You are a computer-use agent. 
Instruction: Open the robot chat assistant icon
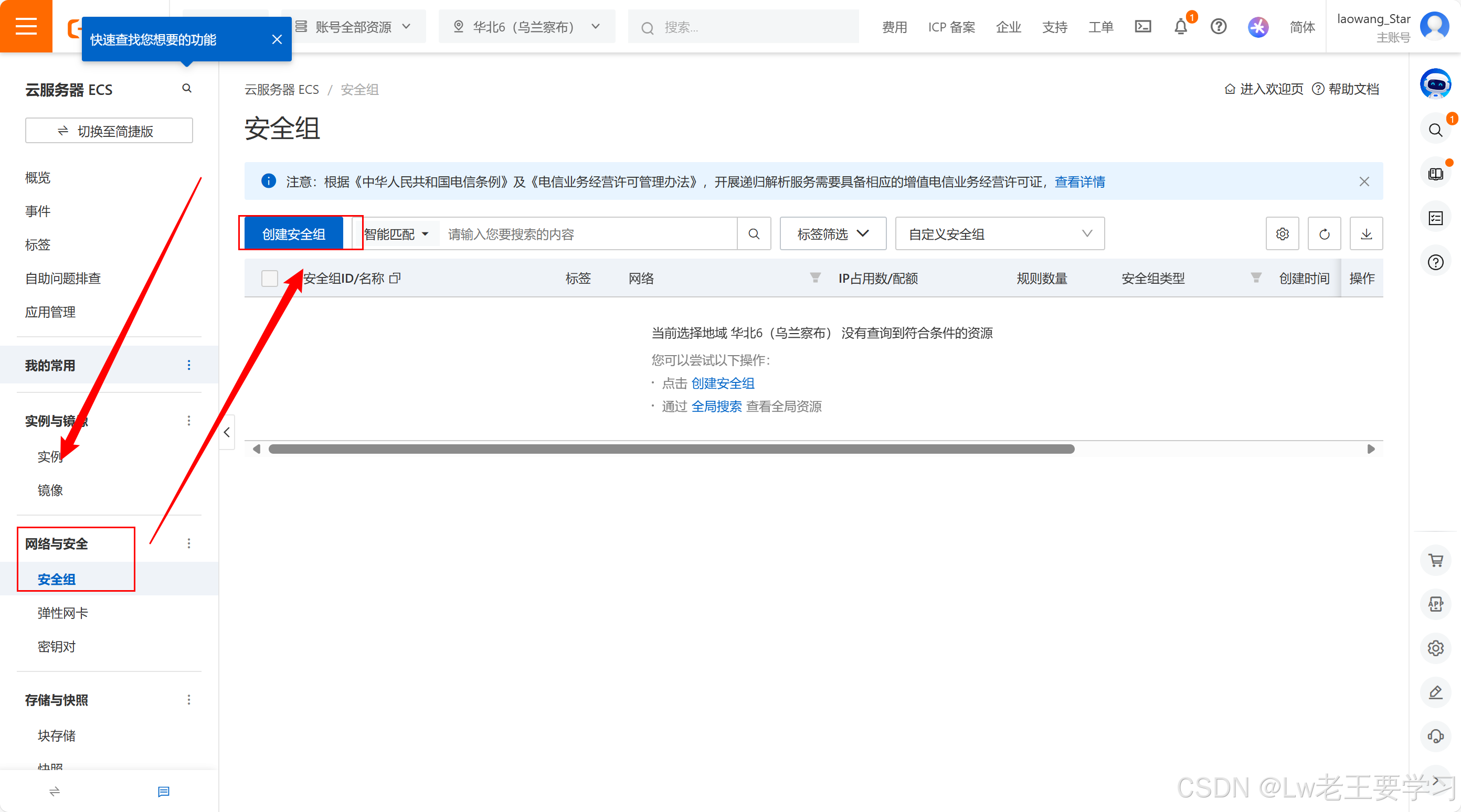click(1435, 84)
